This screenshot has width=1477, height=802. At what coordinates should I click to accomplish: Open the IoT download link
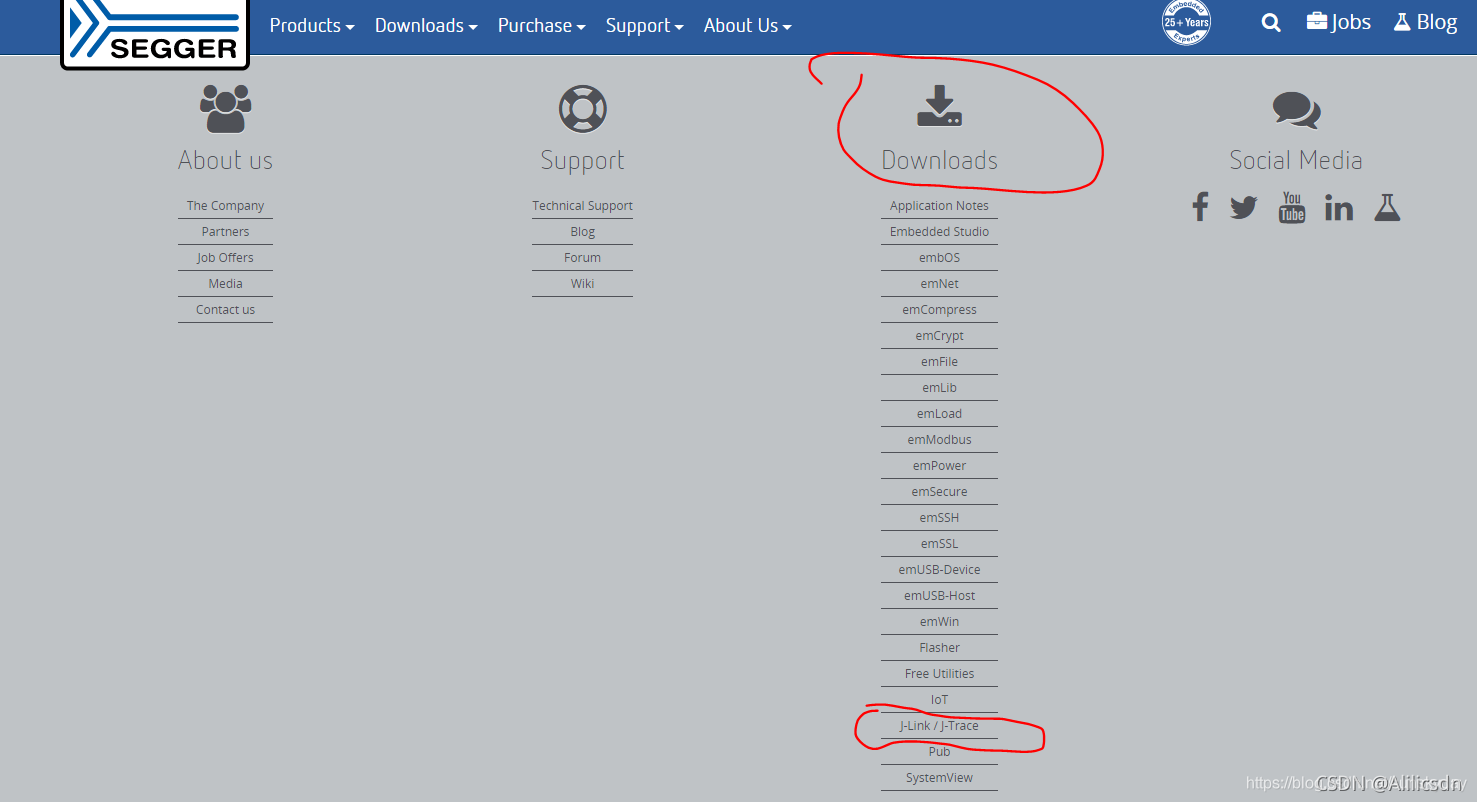pyautogui.click(x=939, y=700)
